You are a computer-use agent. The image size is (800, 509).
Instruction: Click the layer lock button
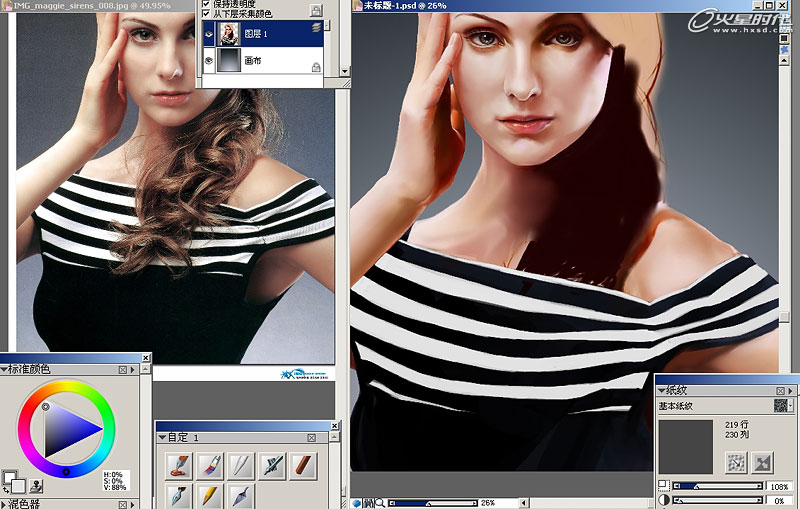(x=316, y=10)
